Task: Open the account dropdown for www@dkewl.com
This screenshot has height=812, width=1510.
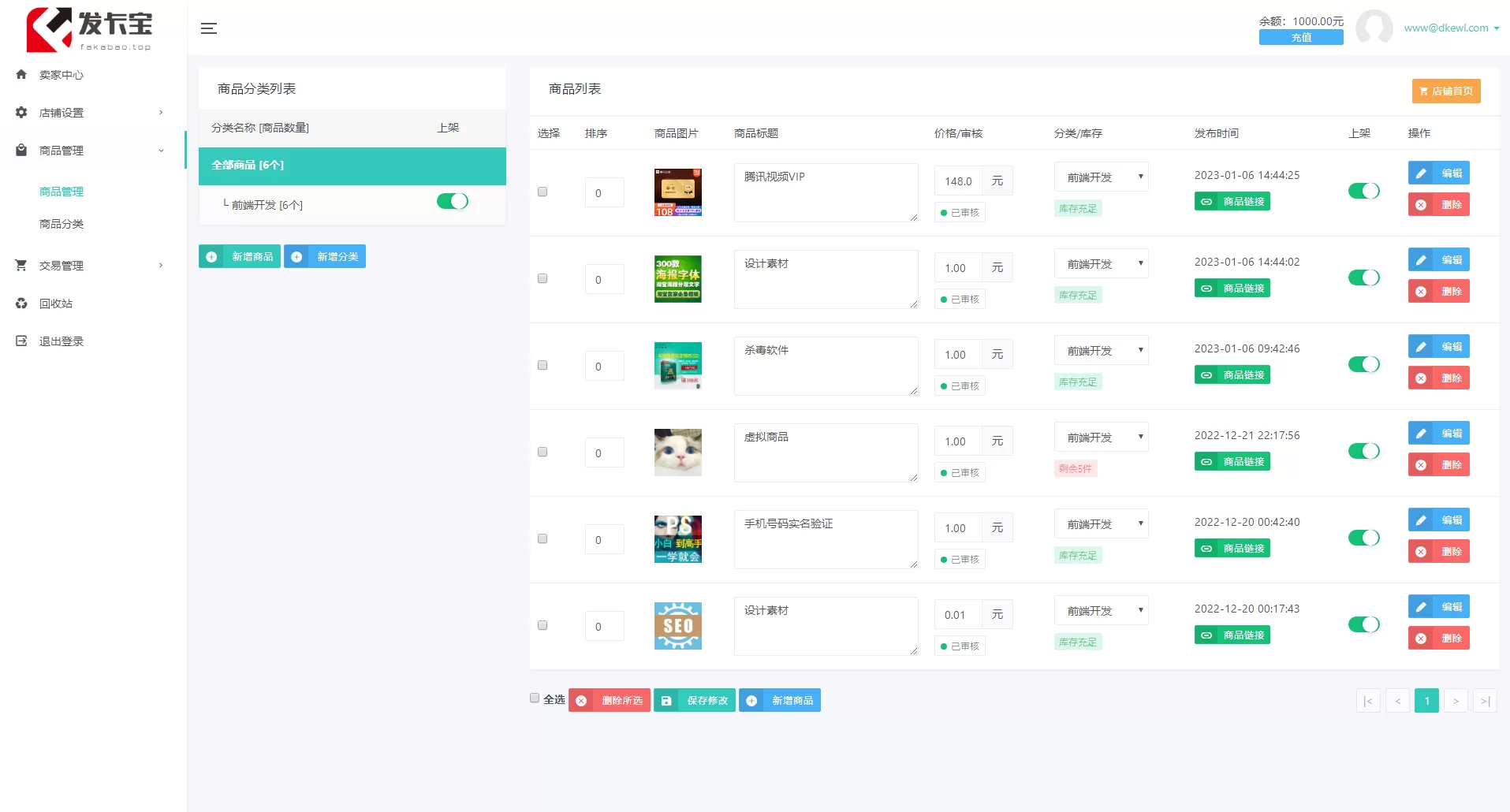Action: point(1449,28)
